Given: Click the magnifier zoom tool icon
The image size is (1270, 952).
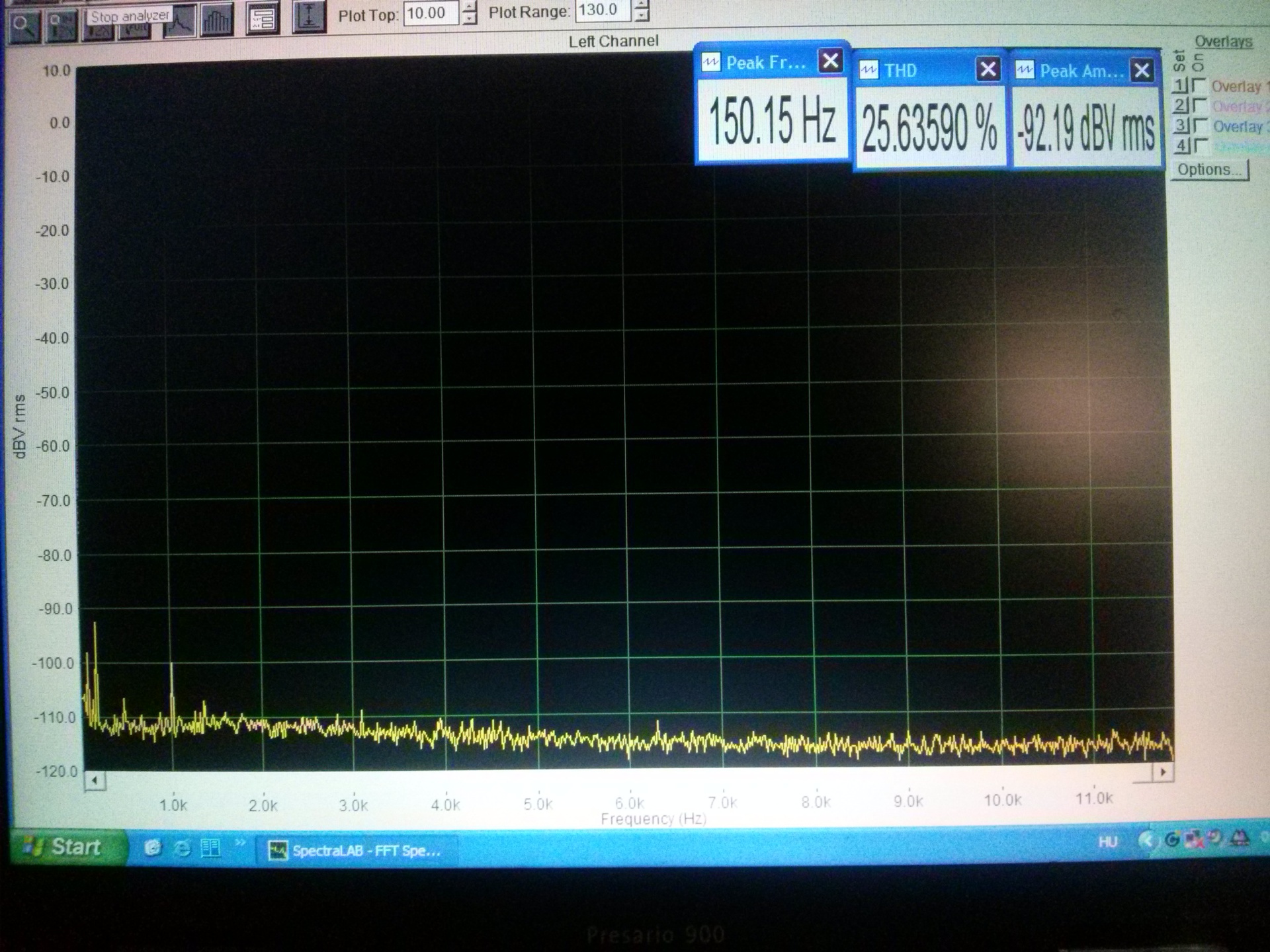Looking at the screenshot, I should (x=24, y=26).
